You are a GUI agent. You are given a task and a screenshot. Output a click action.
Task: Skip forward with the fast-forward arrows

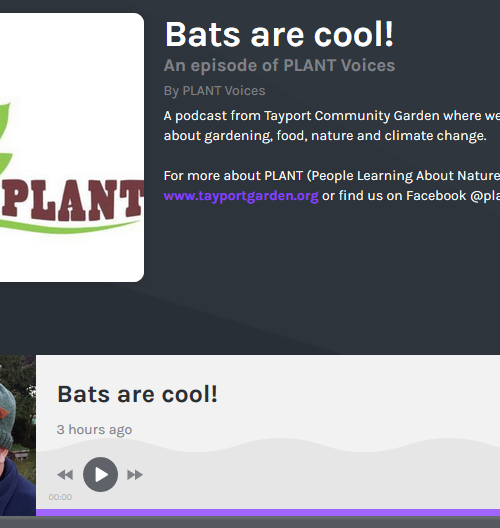(x=135, y=475)
